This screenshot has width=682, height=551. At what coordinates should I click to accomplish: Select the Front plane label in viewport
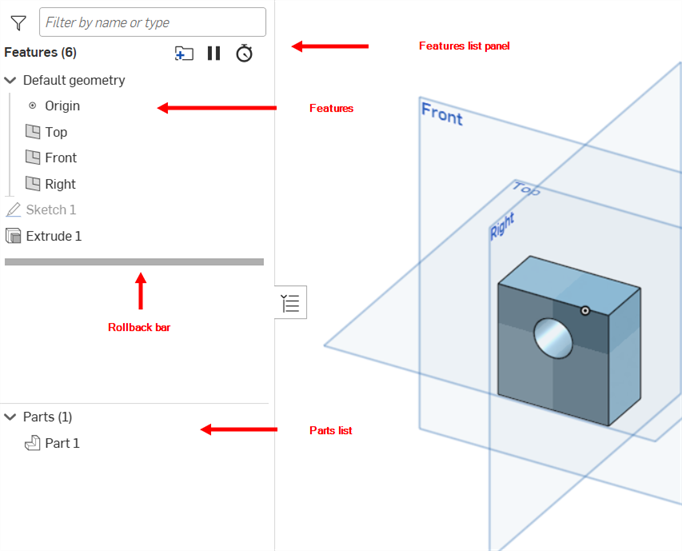click(442, 114)
